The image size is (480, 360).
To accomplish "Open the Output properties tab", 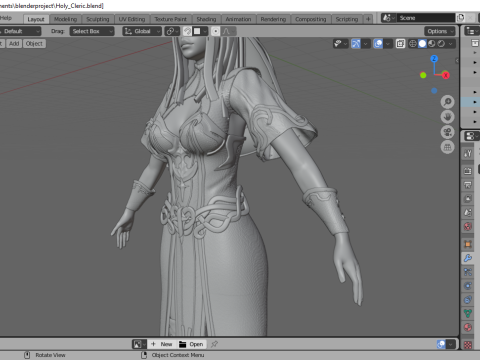I will tap(468, 185).
